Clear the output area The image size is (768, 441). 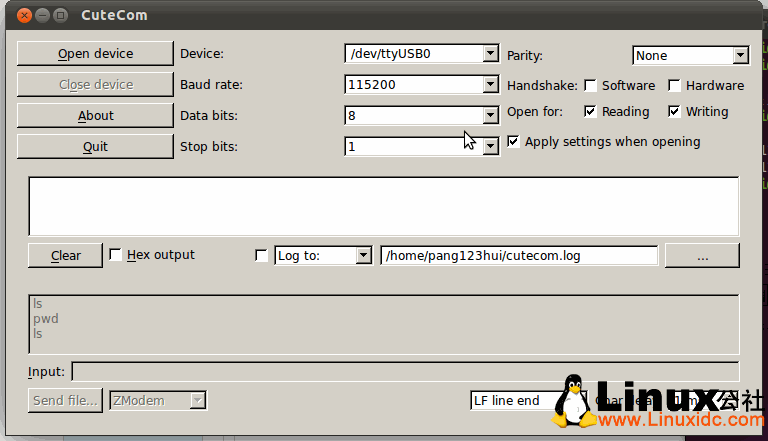coord(65,255)
